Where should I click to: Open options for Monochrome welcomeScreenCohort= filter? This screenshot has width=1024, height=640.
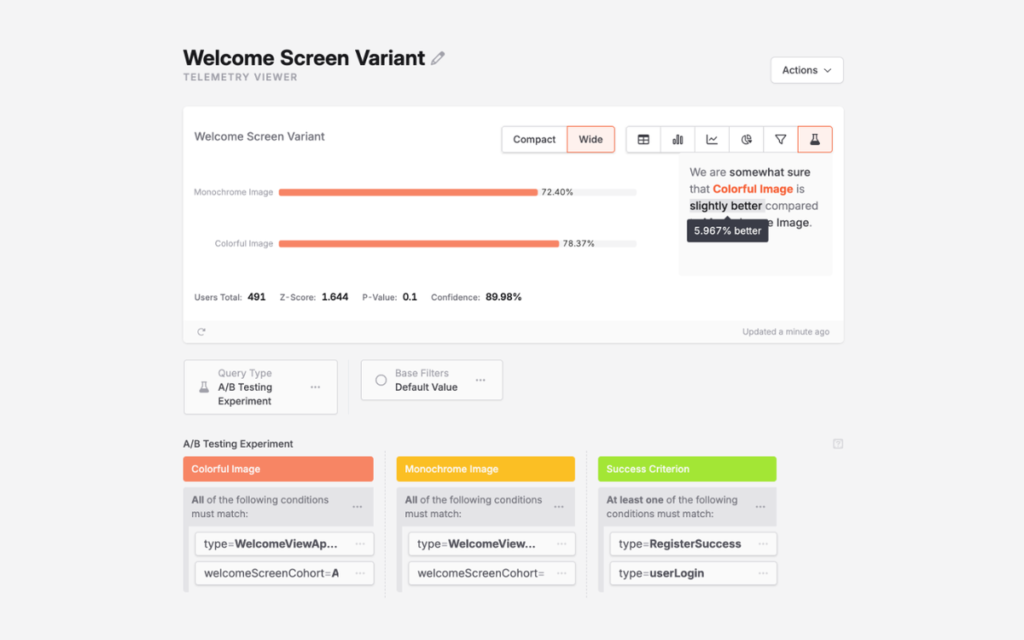pos(562,573)
